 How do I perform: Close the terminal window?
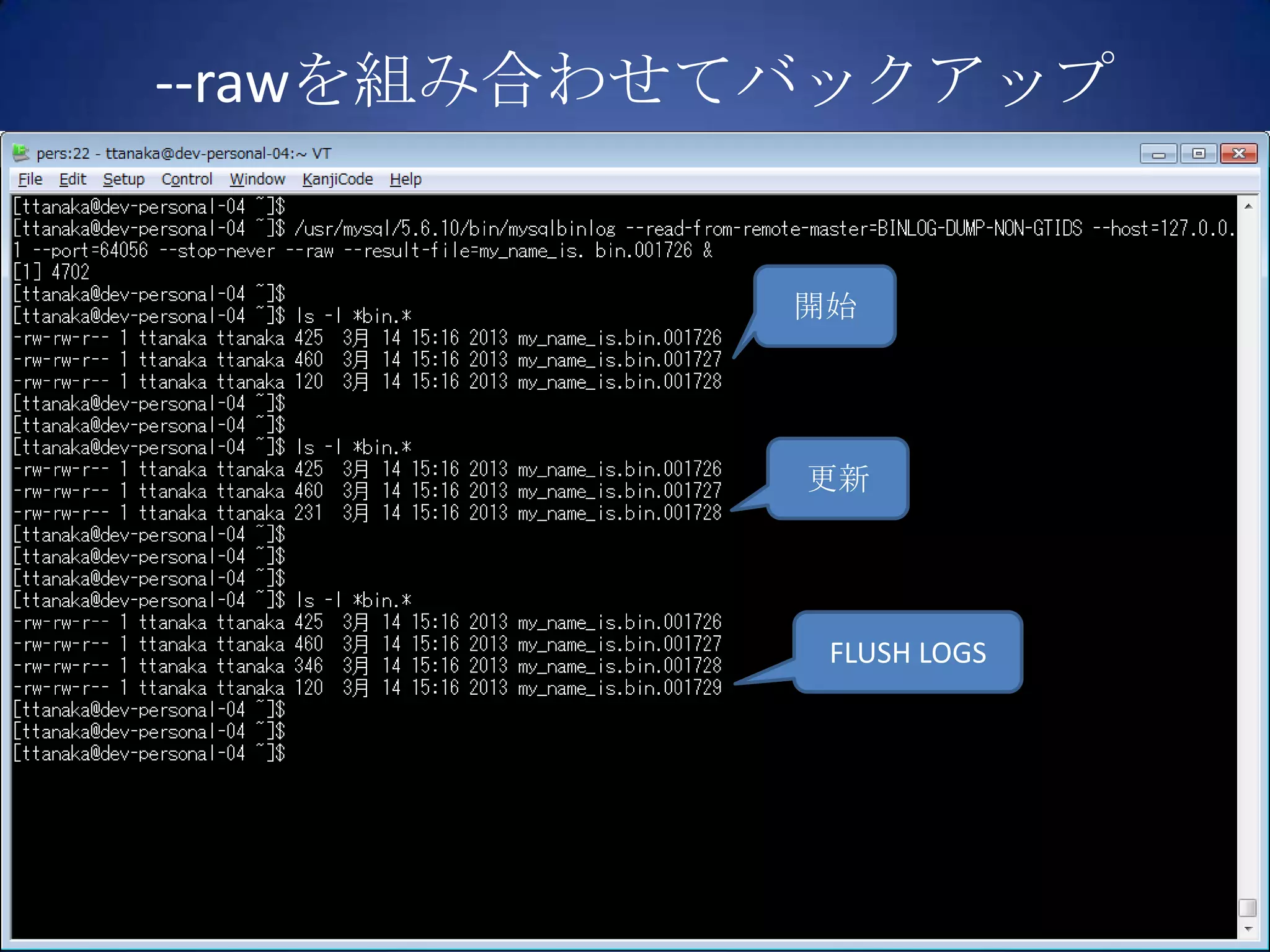pos(1238,153)
